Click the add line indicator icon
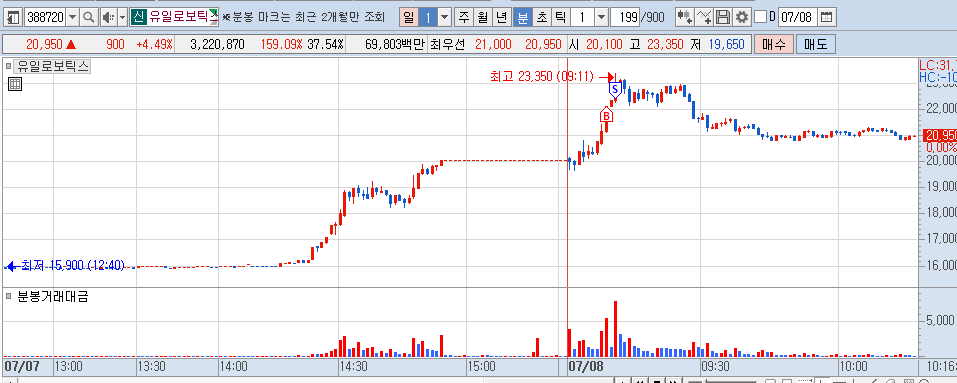Image resolution: width=957 pixels, height=383 pixels. pyautogui.click(x=704, y=17)
